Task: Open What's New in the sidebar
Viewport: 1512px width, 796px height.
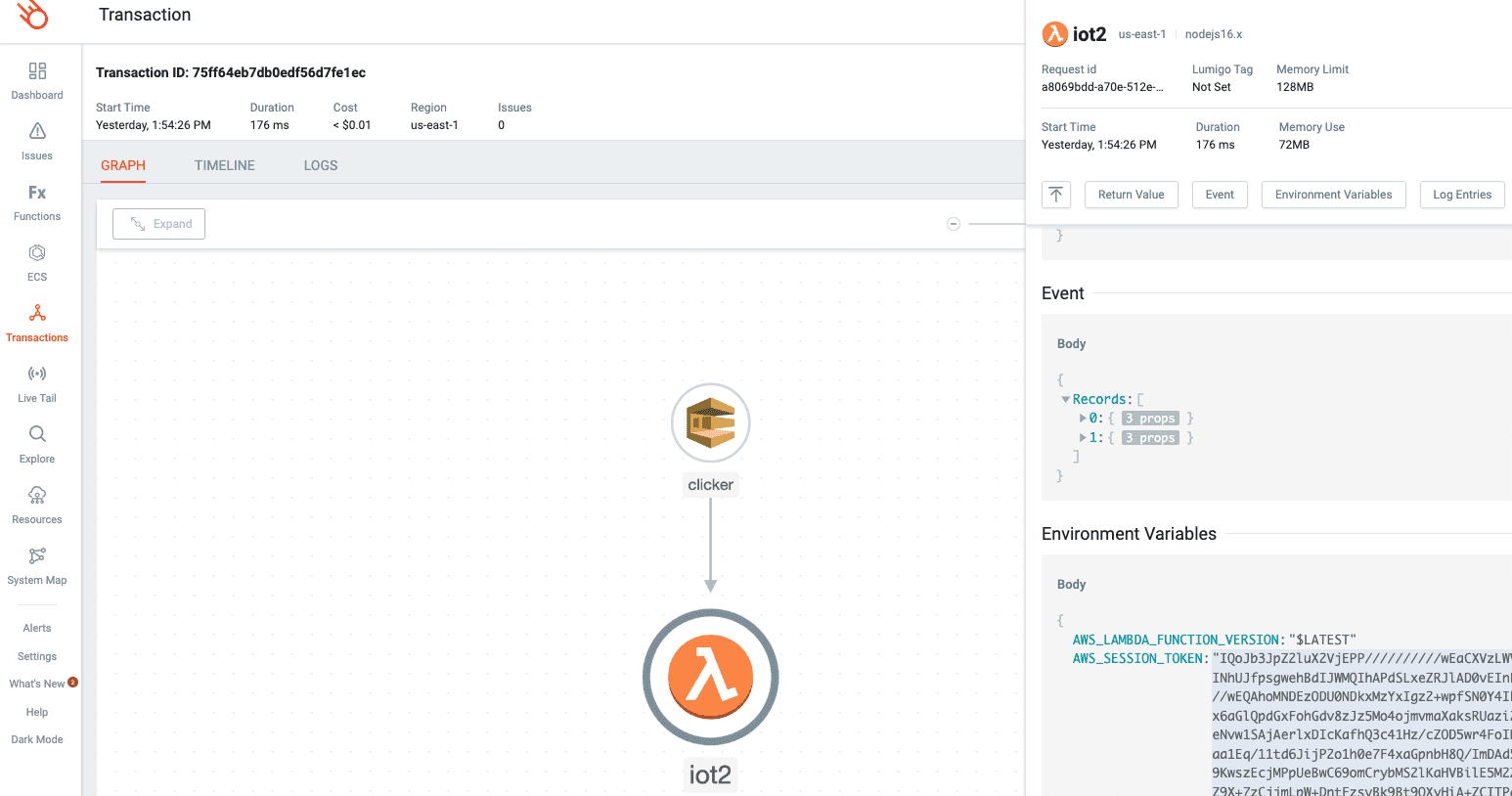Action: pos(37,684)
